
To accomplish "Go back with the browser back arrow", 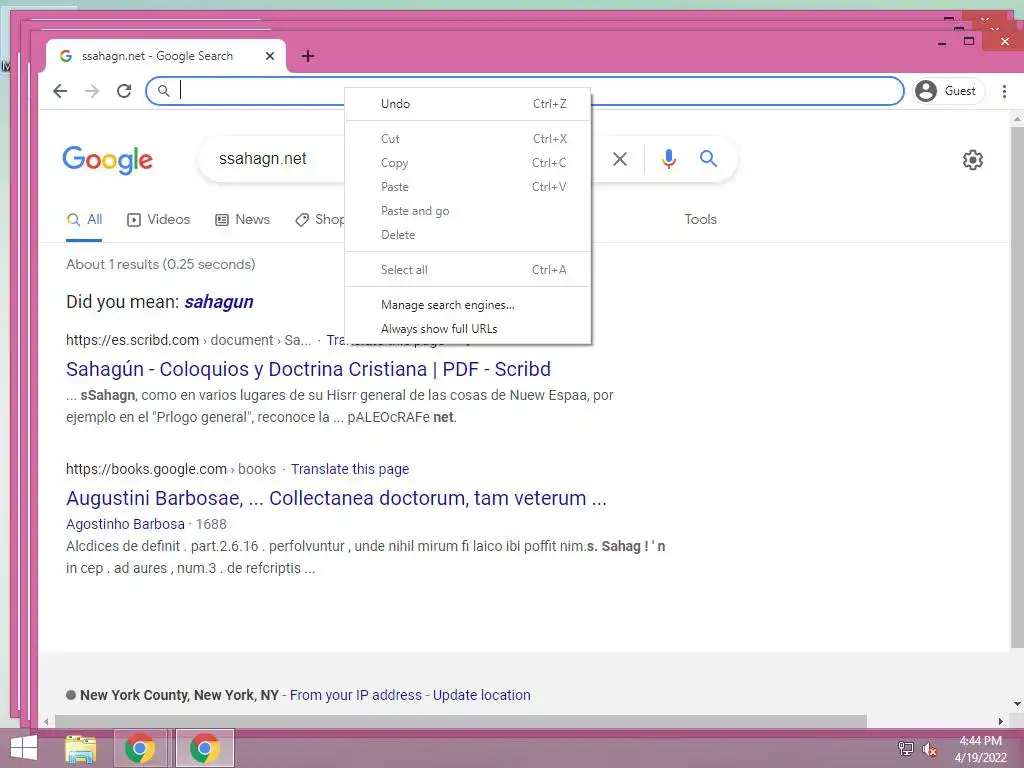I will pos(60,91).
